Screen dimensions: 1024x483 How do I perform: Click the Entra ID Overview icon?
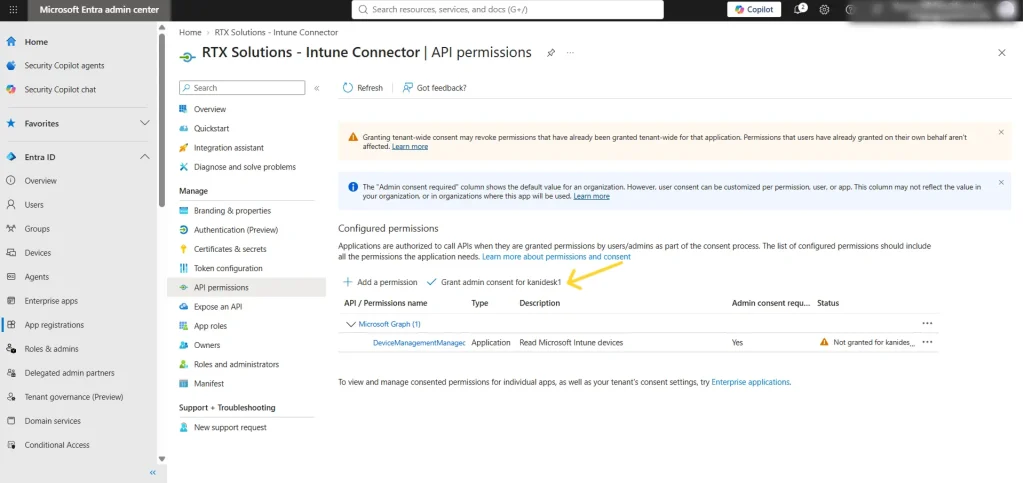(10, 181)
